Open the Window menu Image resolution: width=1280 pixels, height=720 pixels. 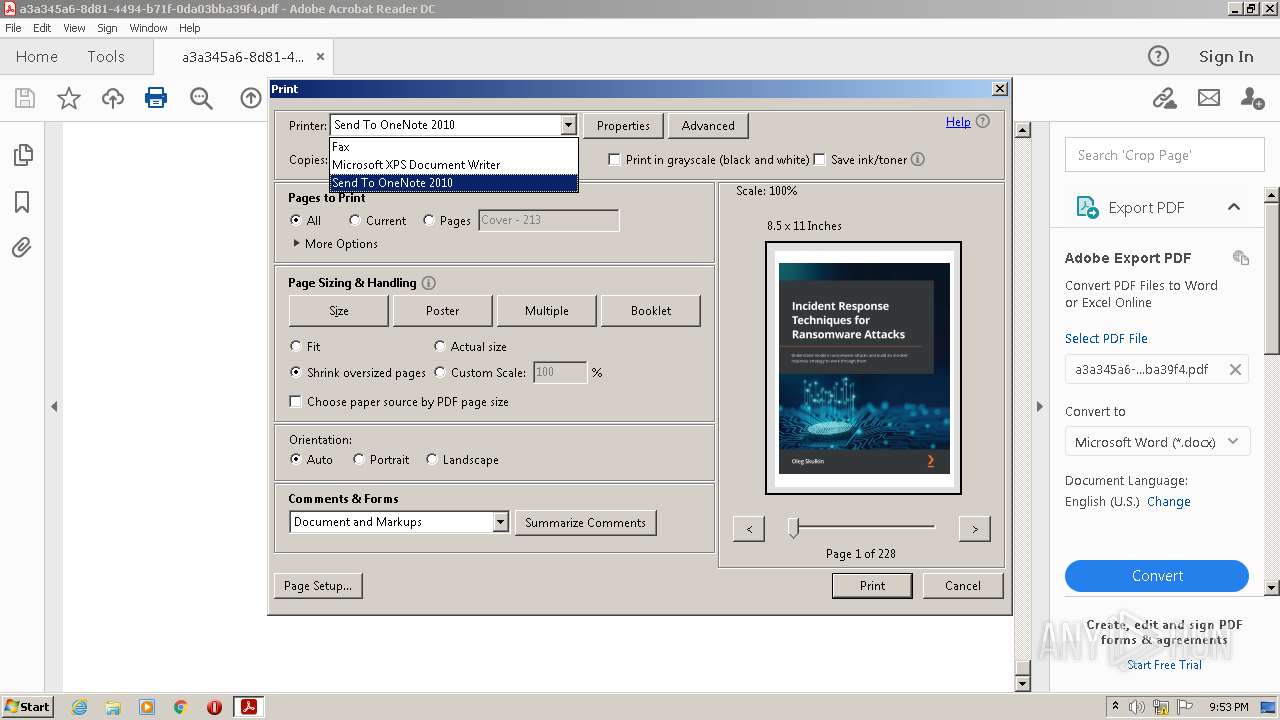coord(148,28)
